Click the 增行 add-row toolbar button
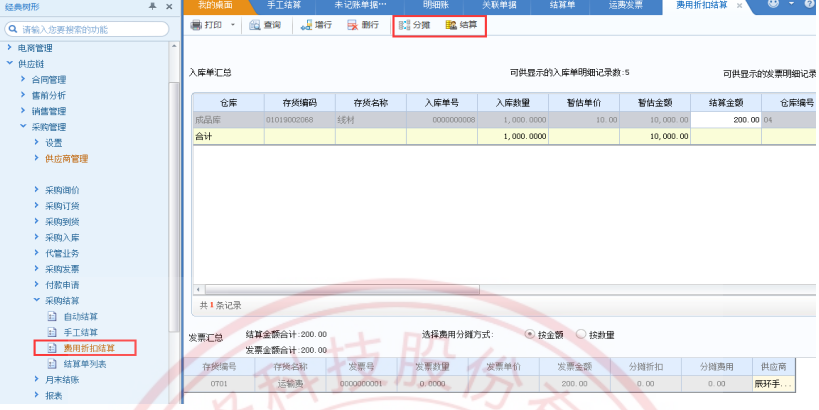Screen dimensions: 819x410 pos(317,25)
